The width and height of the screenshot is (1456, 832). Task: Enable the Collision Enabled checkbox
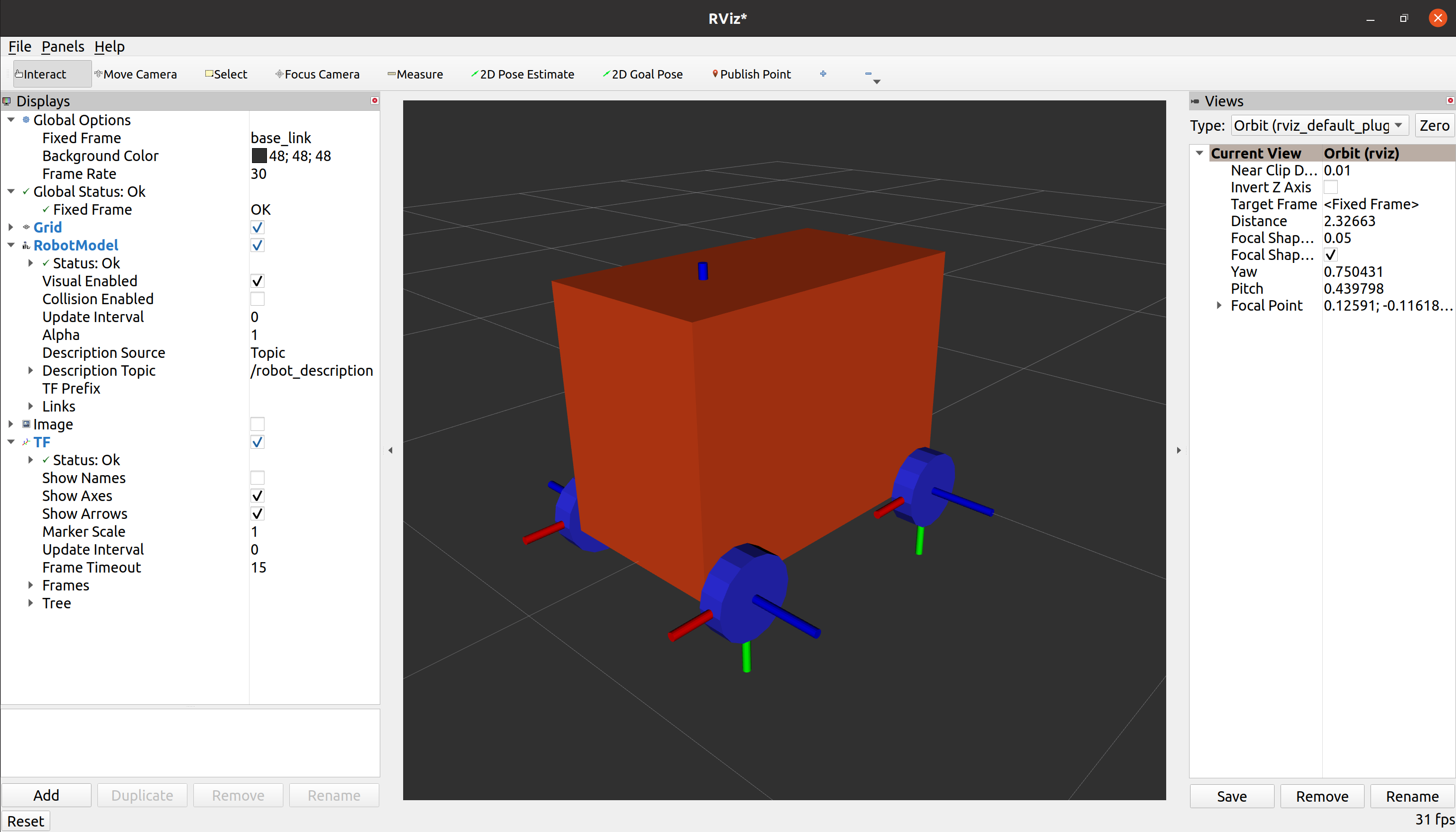(257, 299)
